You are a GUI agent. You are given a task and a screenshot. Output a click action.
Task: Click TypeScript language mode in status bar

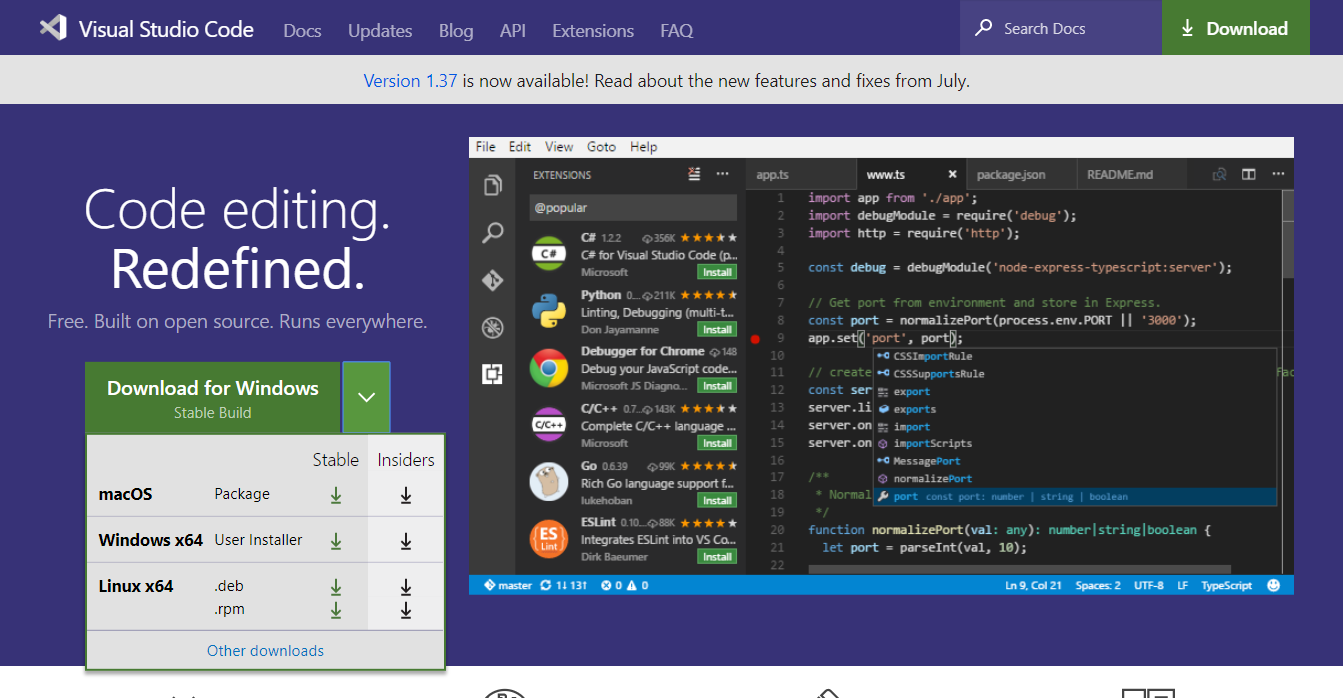coord(1226,585)
